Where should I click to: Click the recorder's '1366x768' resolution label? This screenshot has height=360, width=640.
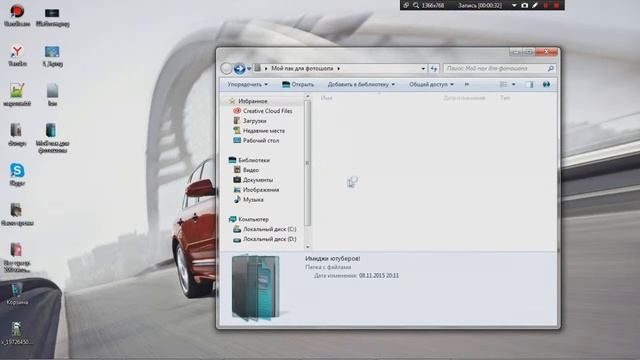[x=433, y=5]
